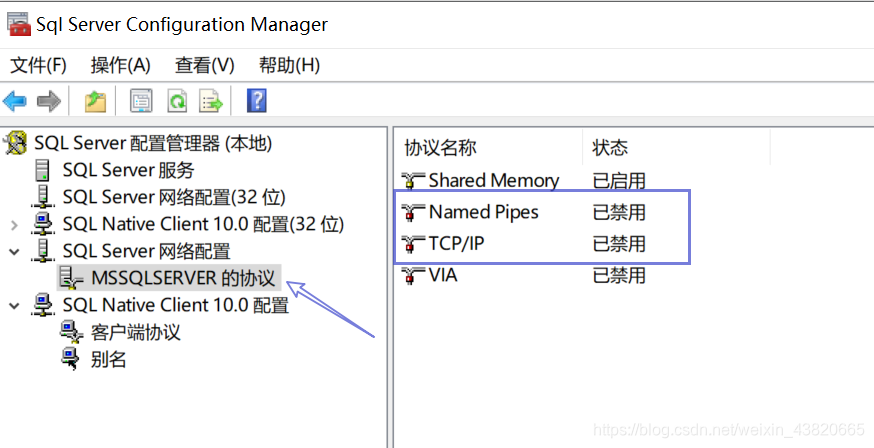Expand SQL Native Client 10.0 配置(32 位) node
Viewport: 874px width, 448px height.
coord(14,225)
